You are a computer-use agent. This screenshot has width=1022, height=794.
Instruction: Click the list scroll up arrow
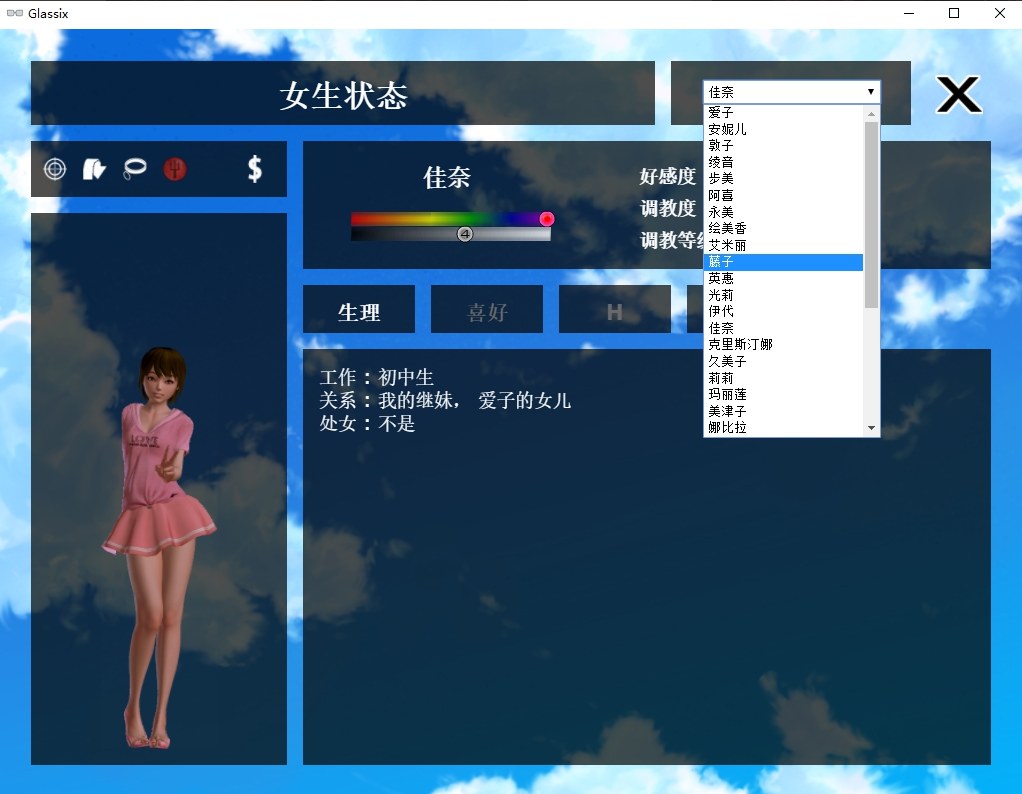(x=871, y=113)
